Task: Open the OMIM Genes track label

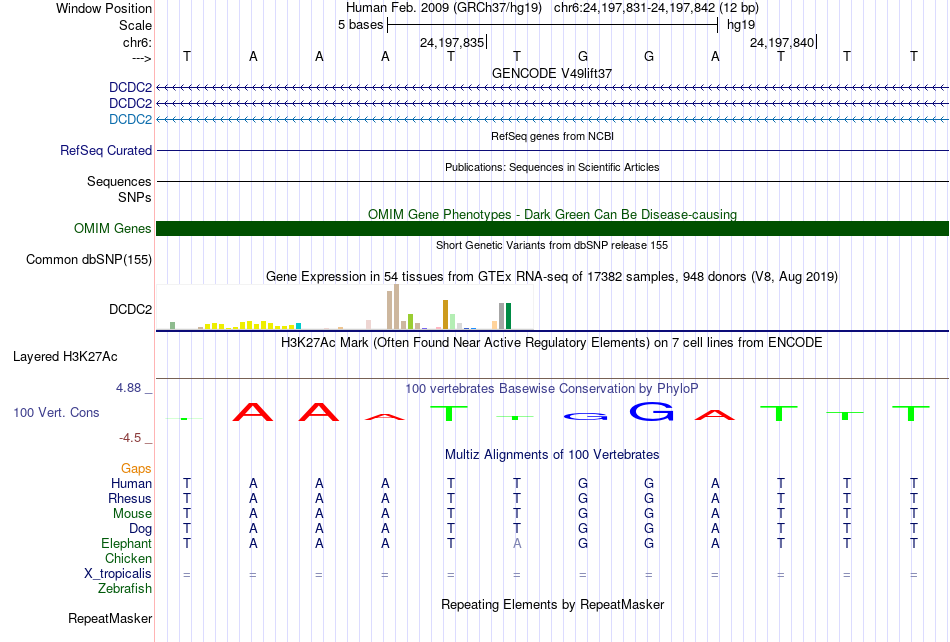Action: (x=113, y=228)
